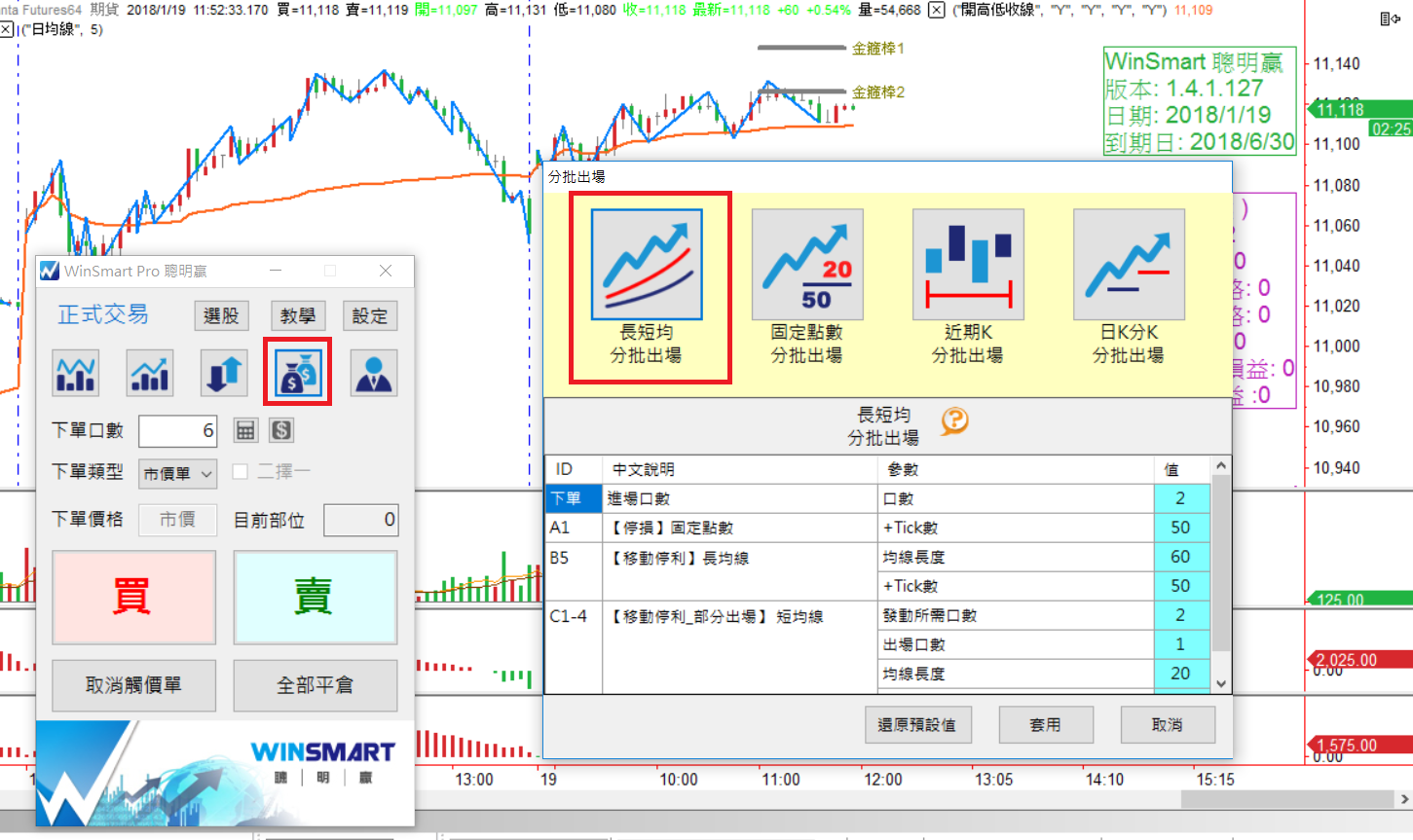Choose the 近期K分批出場 strategy icon

(x=968, y=265)
